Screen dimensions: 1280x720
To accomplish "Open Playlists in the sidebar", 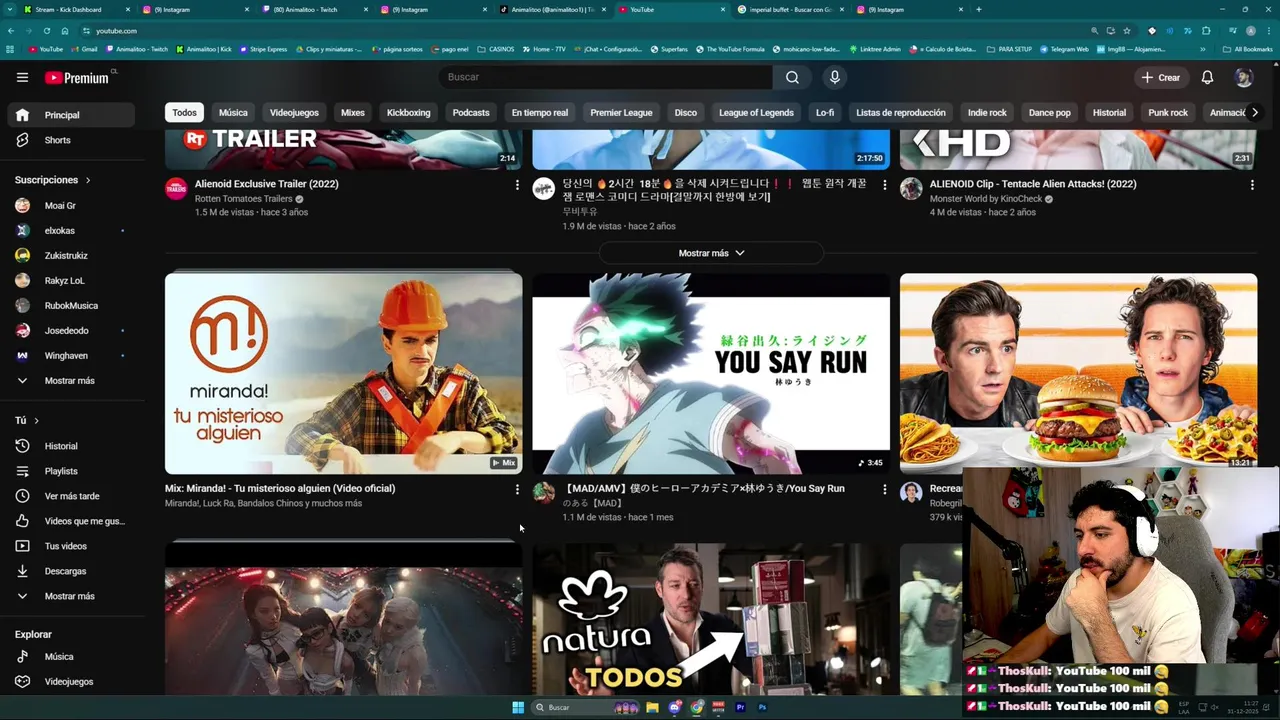I will coord(70,471).
